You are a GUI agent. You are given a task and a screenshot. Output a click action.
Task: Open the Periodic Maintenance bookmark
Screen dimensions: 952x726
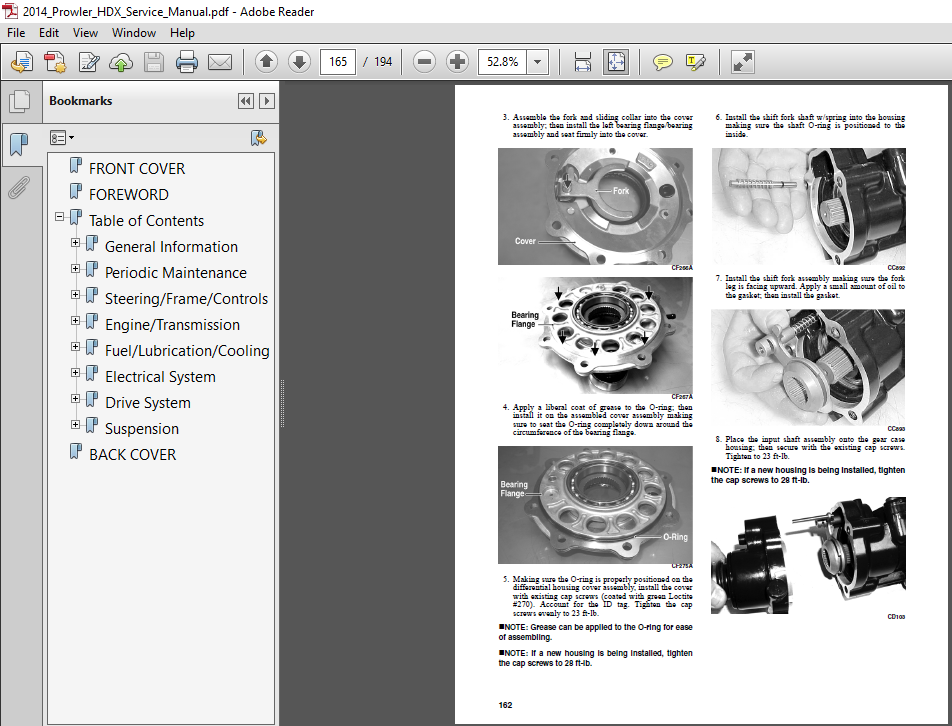(175, 273)
